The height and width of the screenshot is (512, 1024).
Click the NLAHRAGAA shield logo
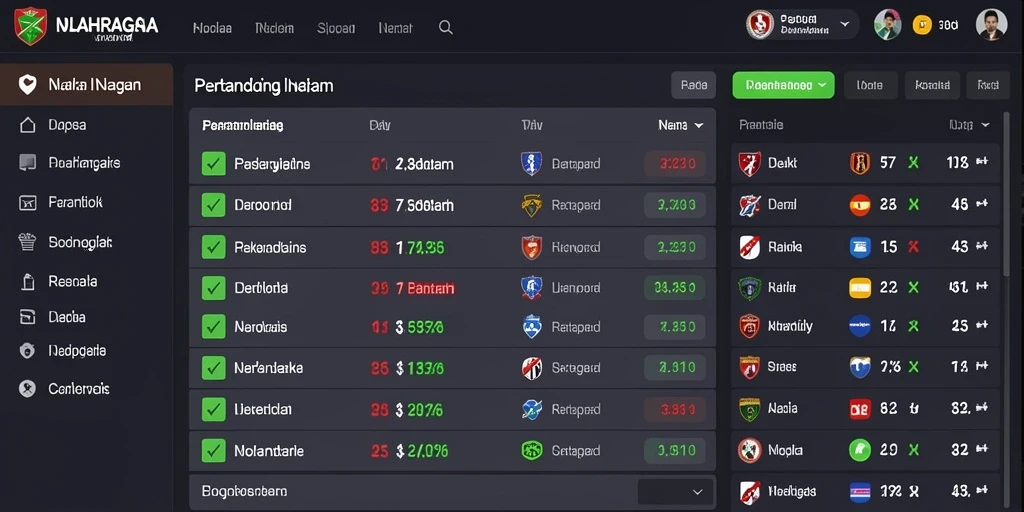tap(31, 26)
